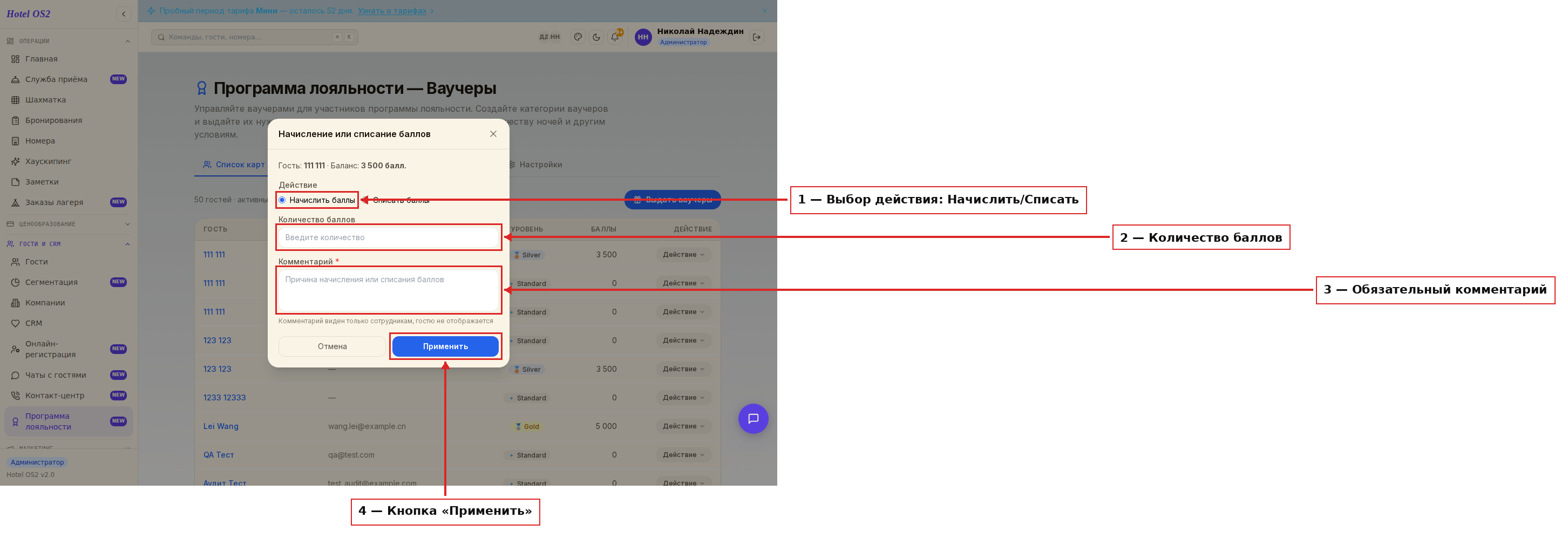Collapse the sidebar with the chevron button
1568x538 pixels.
124,14
